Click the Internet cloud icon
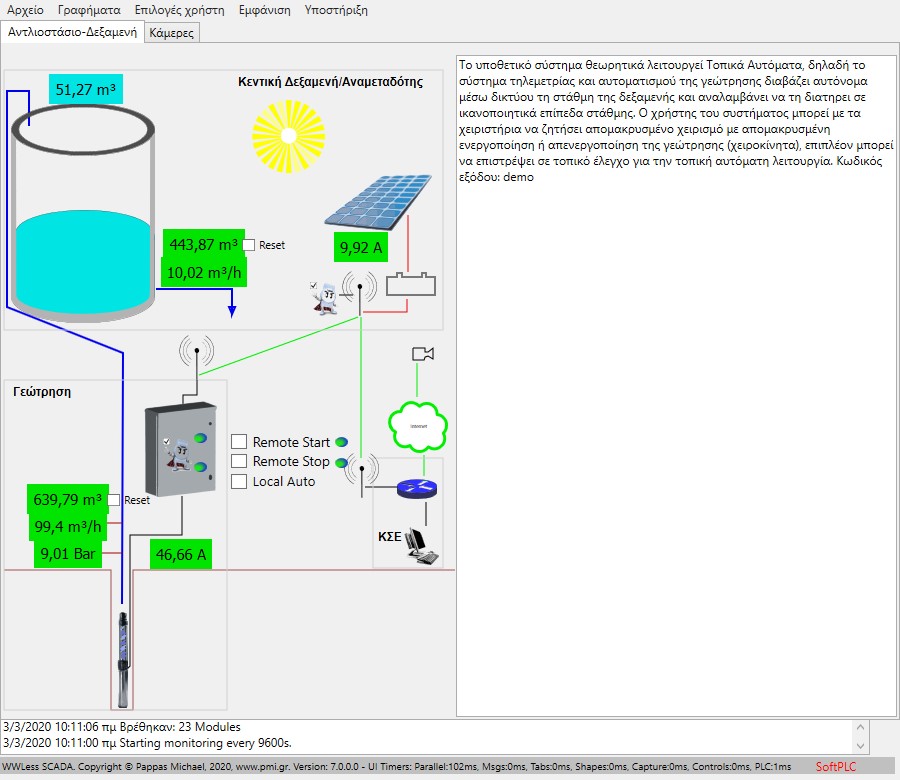 coord(417,425)
